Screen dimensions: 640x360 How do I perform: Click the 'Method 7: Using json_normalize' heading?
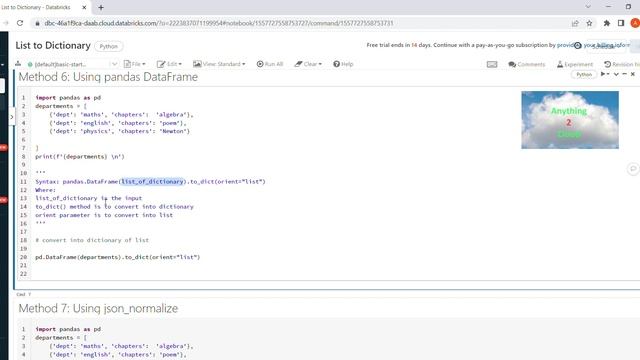click(x=98, y=309)
